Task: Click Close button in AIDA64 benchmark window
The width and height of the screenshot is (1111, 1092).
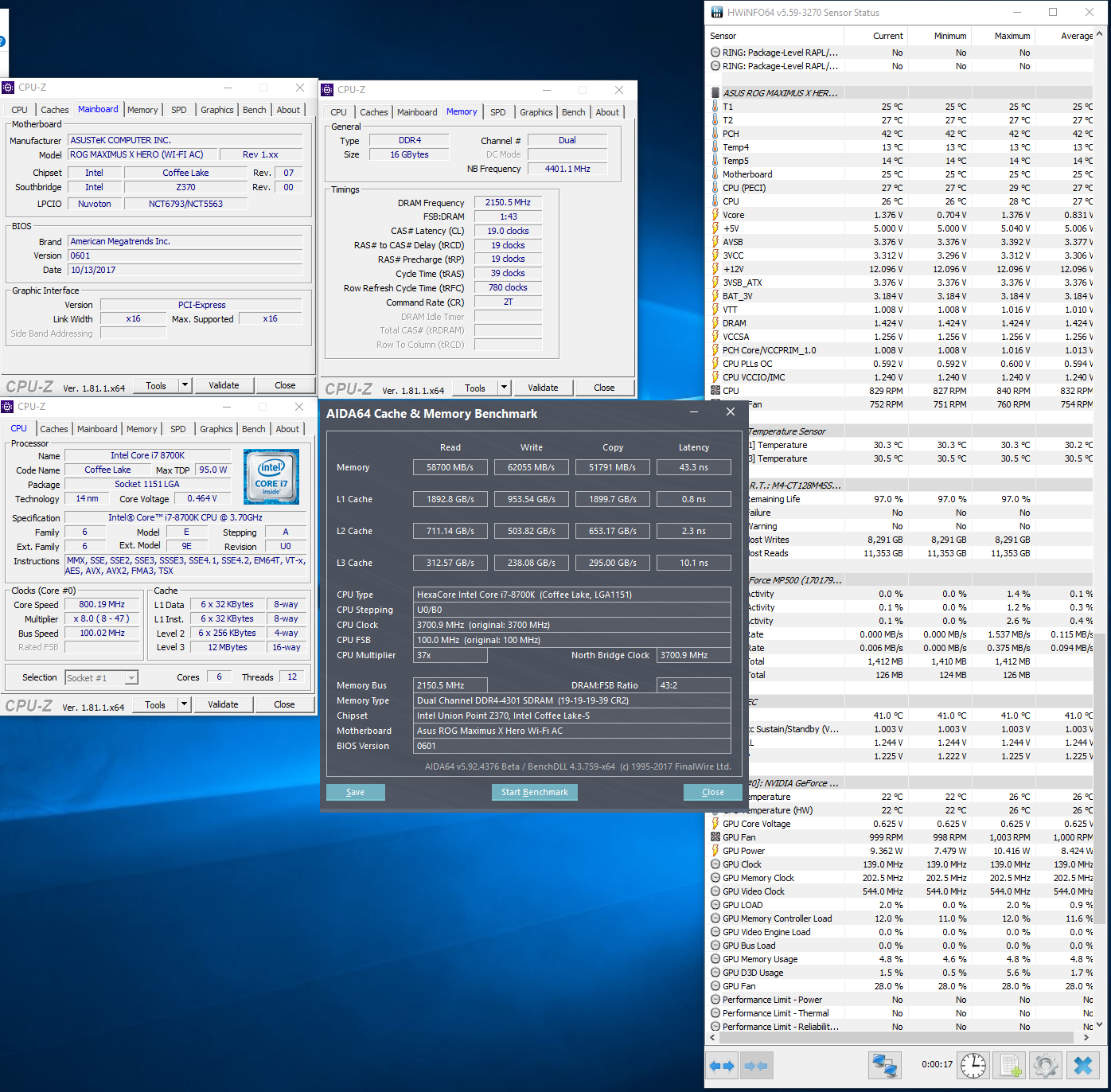Action: pyautogui.click(x=713, y=792)
